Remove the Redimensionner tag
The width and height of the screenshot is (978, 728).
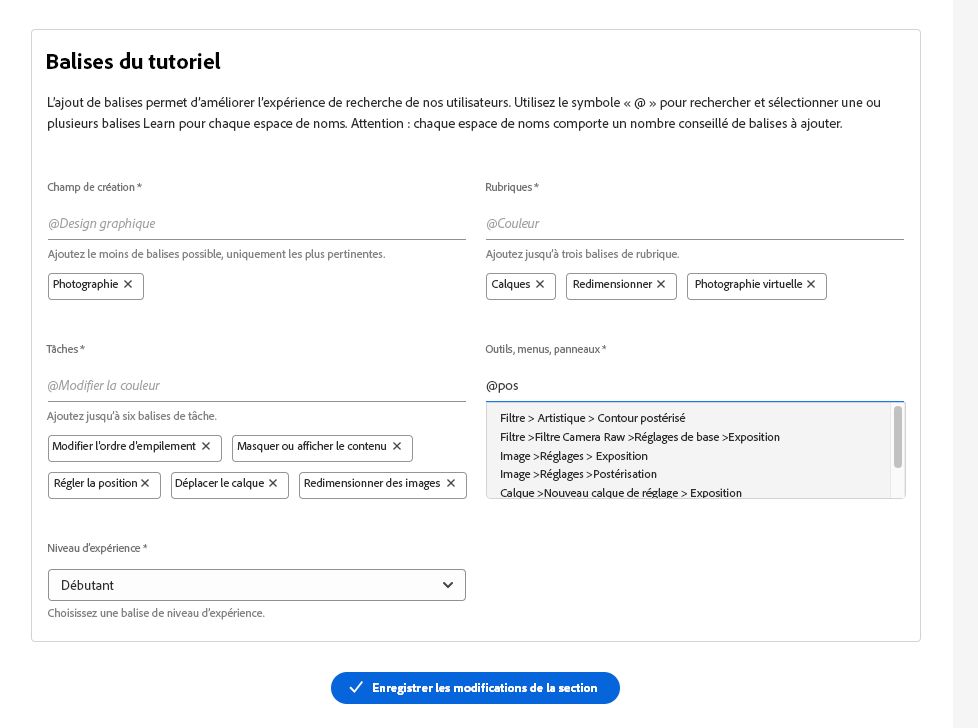pyautogui.click(x=661, y=285)
